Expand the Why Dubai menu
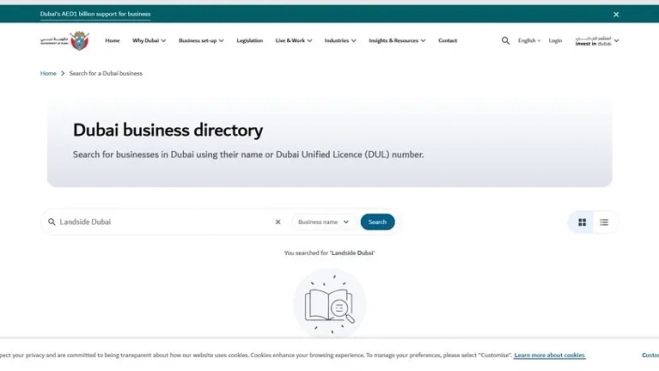Screen dimensions: 659x371 [x=149, y=41]
